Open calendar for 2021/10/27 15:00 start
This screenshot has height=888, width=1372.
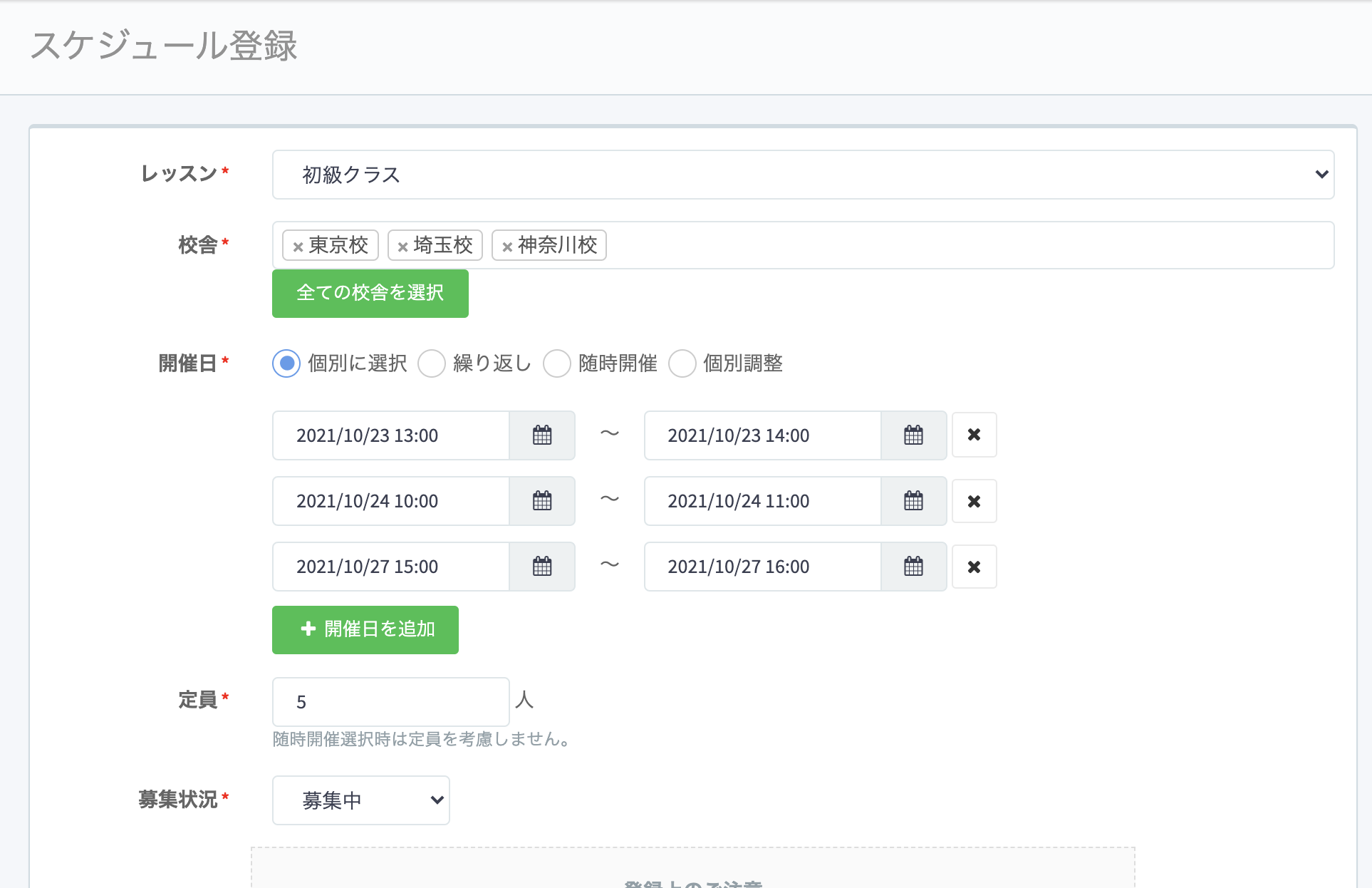(x=542, y=567)
